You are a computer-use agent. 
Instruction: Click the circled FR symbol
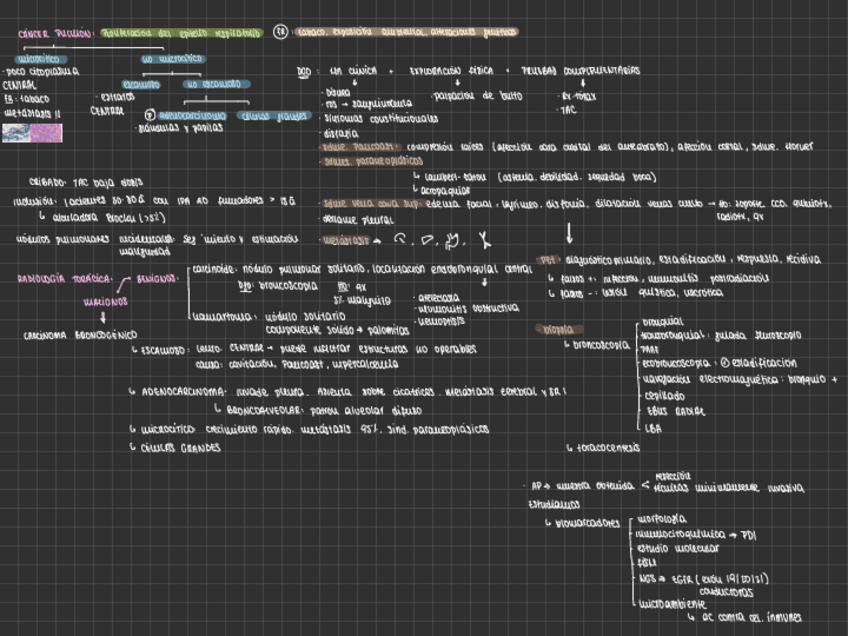281,32
